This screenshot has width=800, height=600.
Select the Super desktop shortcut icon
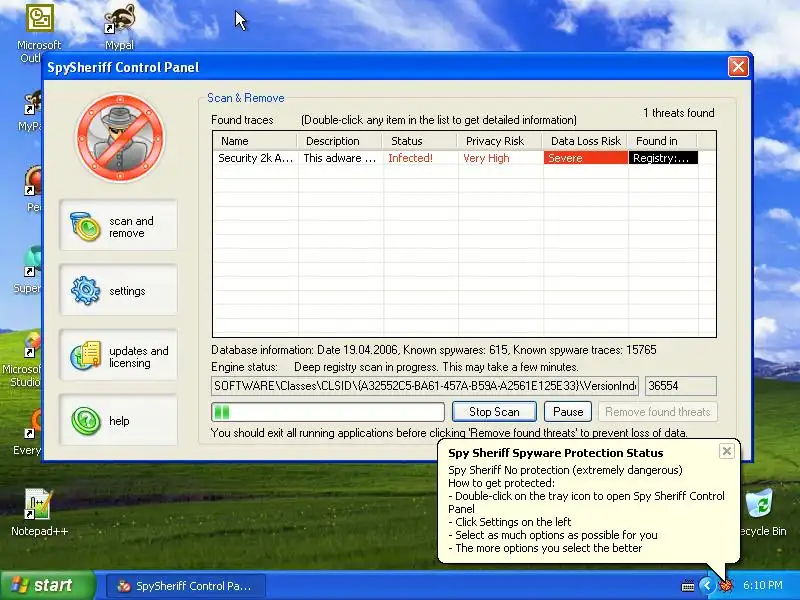(x=29, y=269)
